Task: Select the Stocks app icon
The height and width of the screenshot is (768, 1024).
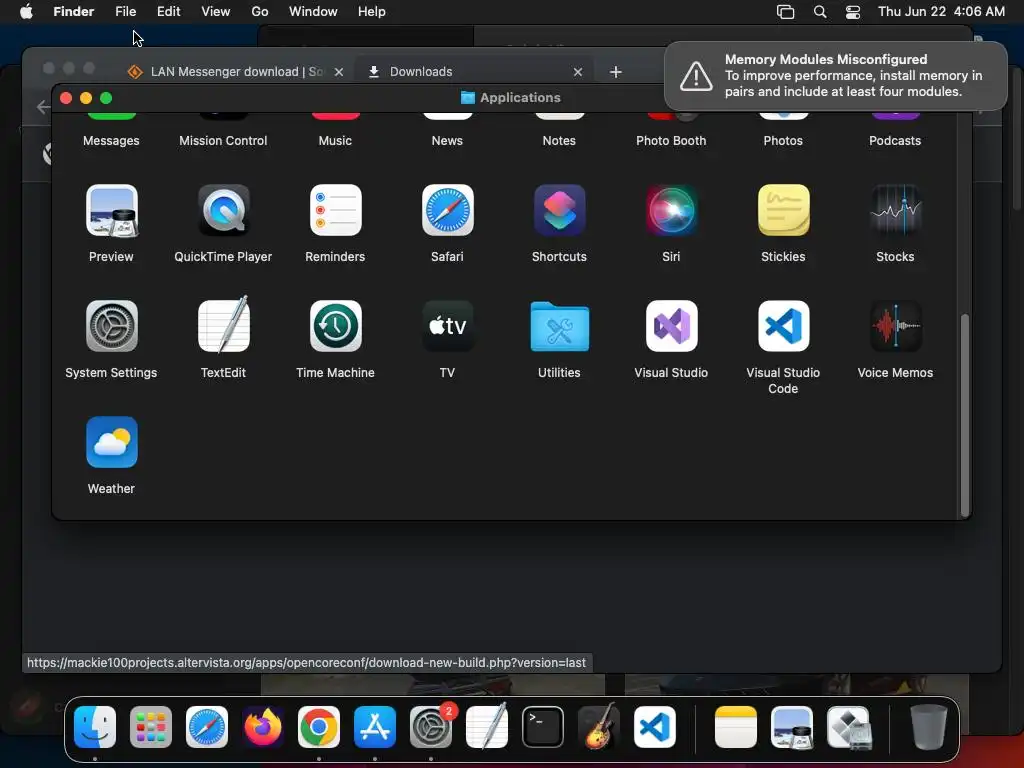Action: click(895, 210)
